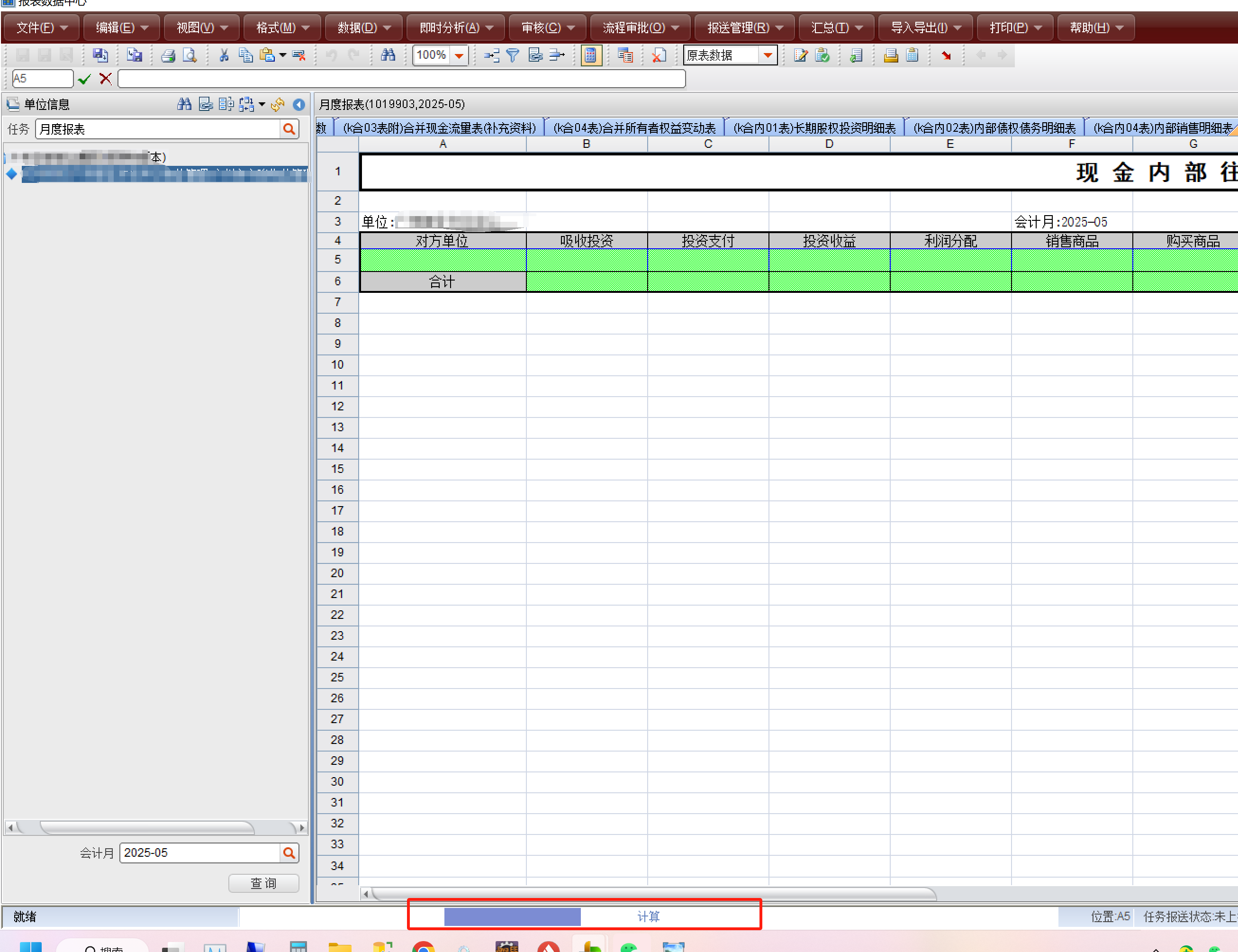Open the 100% zoom dropdown
The width and height of the screenshot is (1238, 952).
coord(459,55)
